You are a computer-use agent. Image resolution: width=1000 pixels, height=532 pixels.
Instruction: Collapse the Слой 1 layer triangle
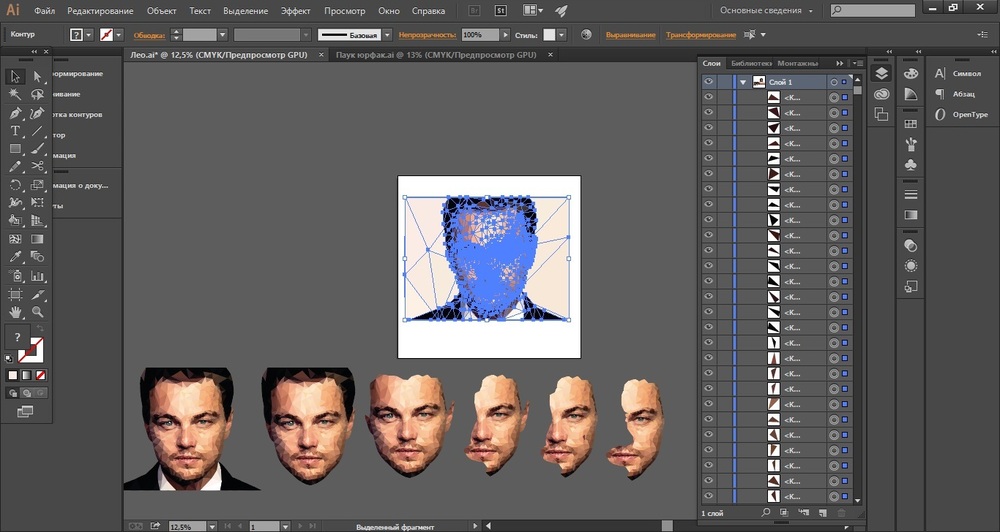pos(743,82)
